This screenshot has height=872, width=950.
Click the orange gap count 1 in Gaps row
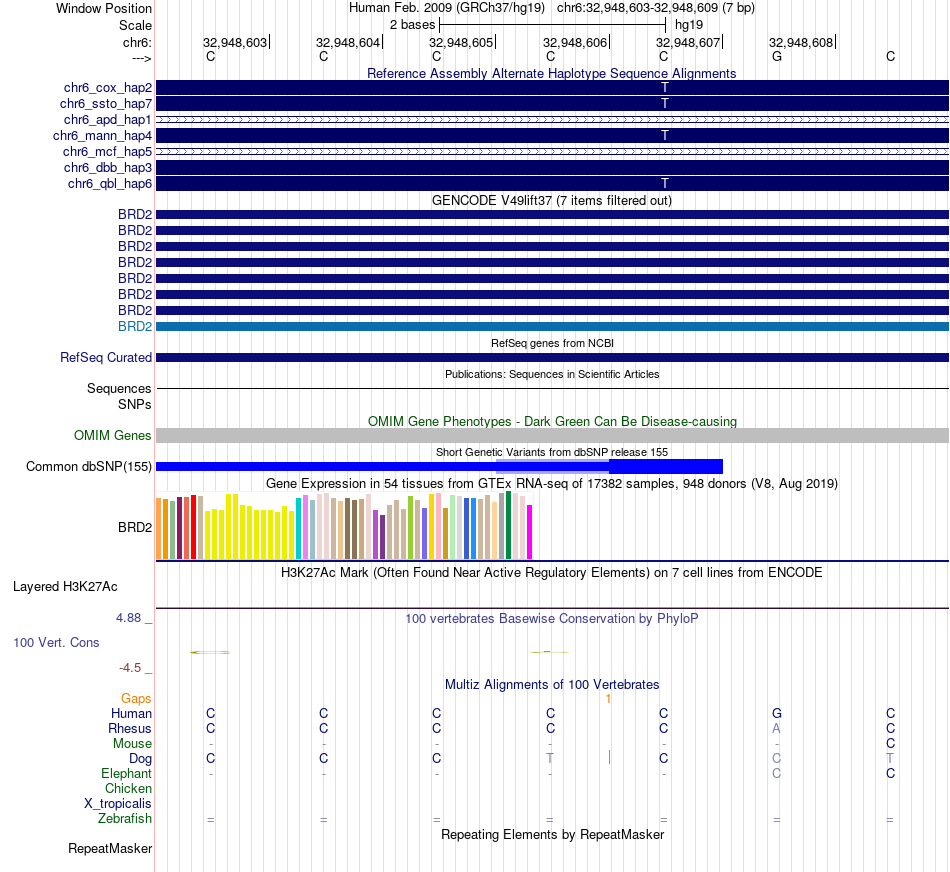click(608, 699)
